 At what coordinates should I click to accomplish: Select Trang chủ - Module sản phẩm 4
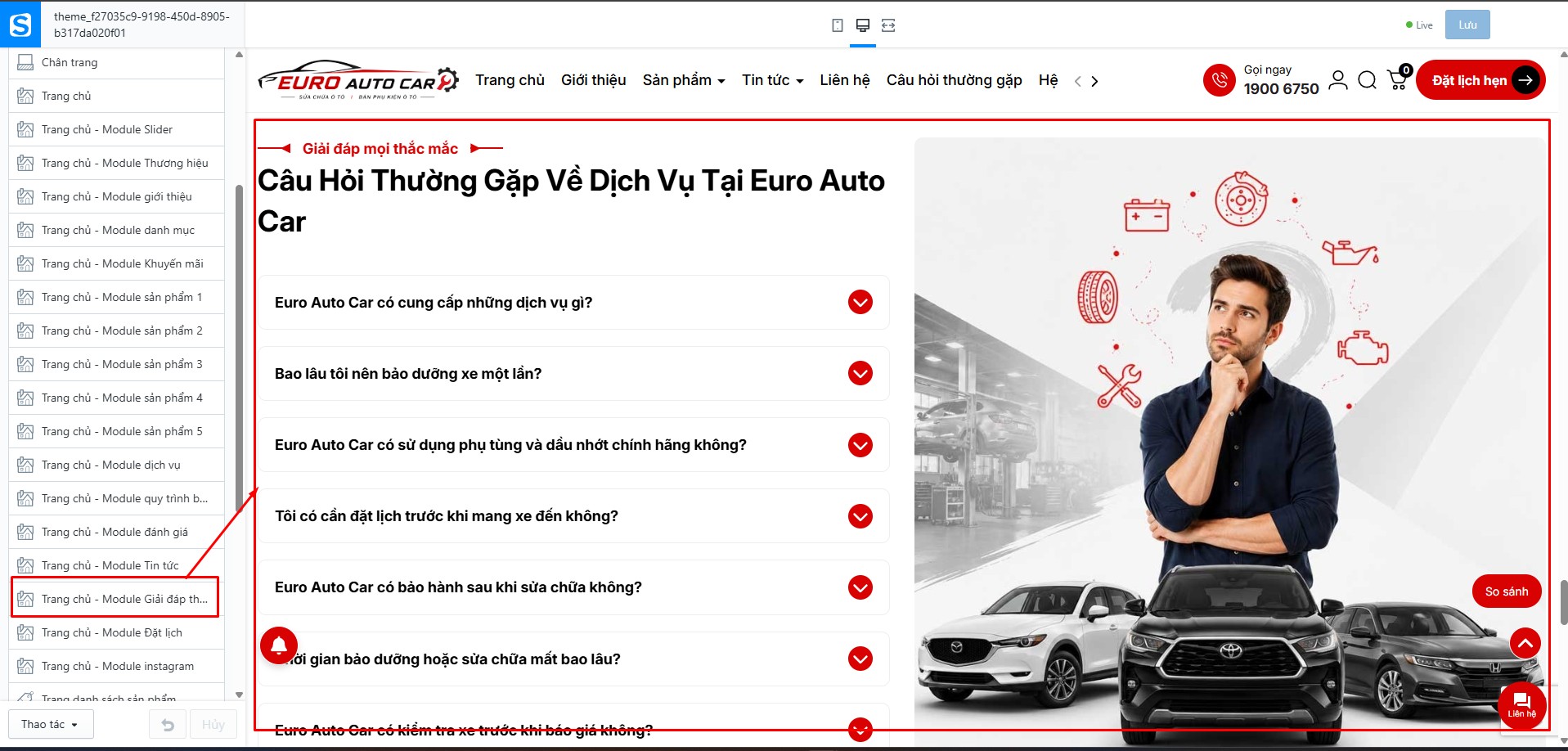[117, 398]
